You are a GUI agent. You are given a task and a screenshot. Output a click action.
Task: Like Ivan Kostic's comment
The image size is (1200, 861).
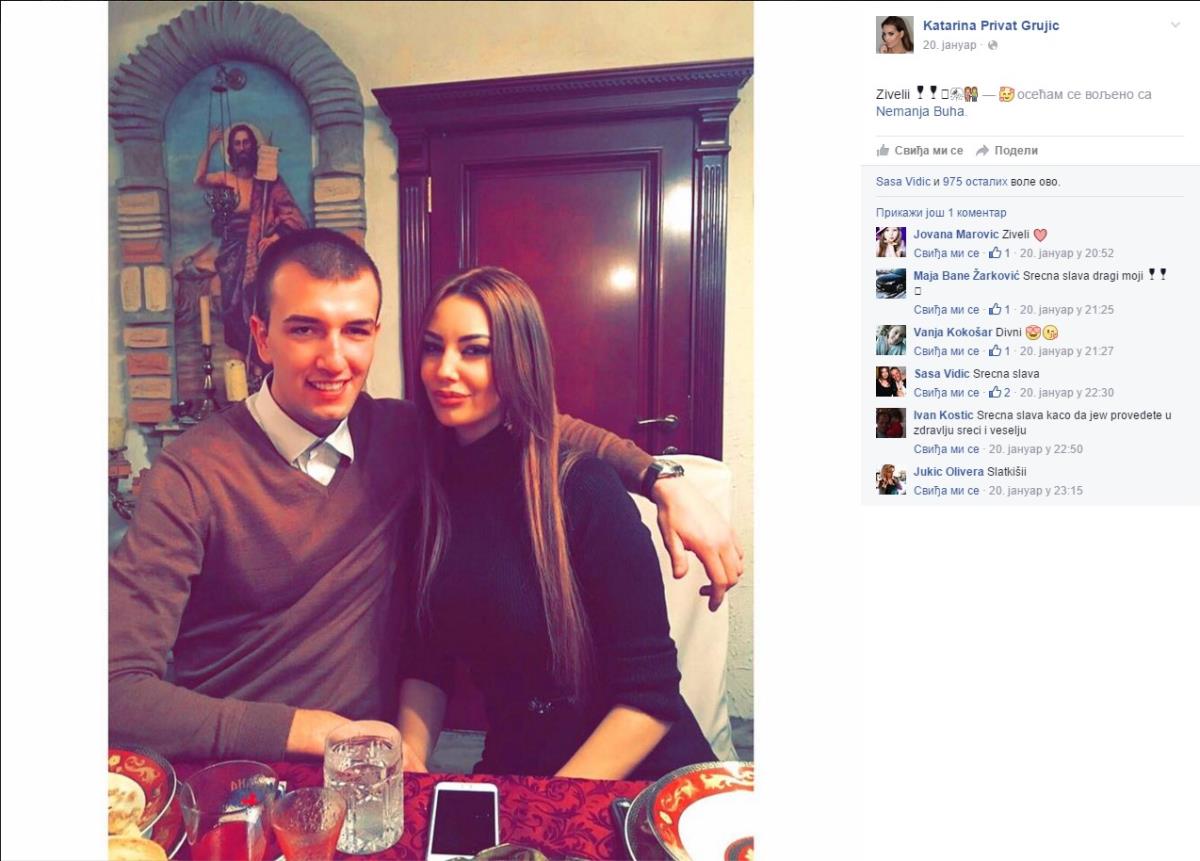[946, 450]
